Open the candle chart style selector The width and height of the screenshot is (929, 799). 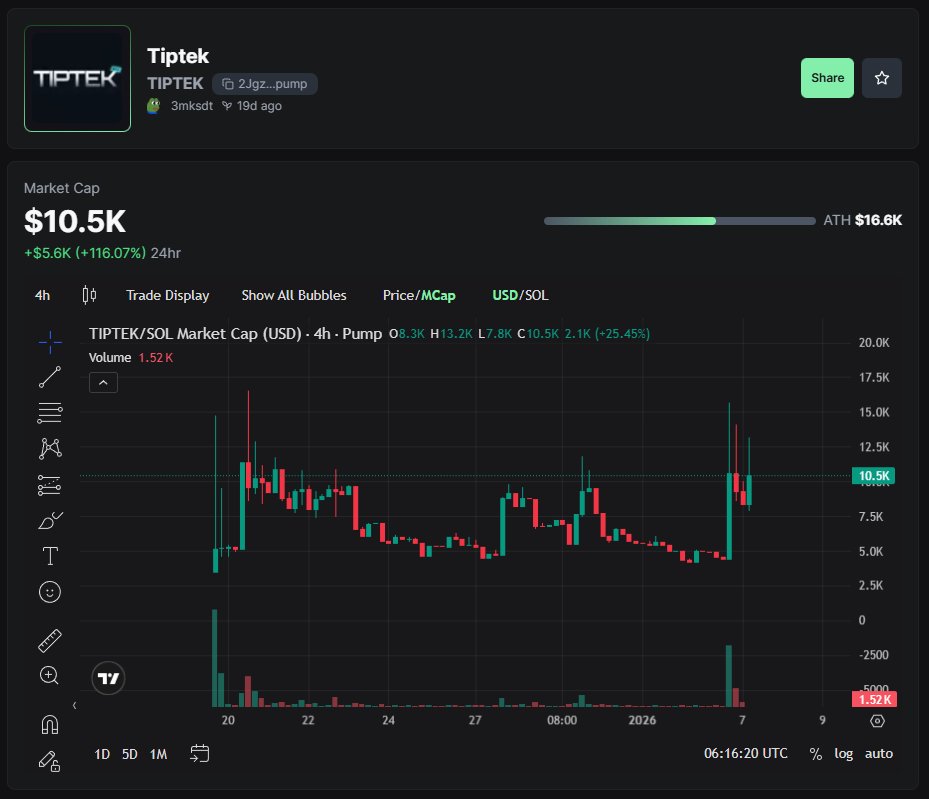click(88, 295)
